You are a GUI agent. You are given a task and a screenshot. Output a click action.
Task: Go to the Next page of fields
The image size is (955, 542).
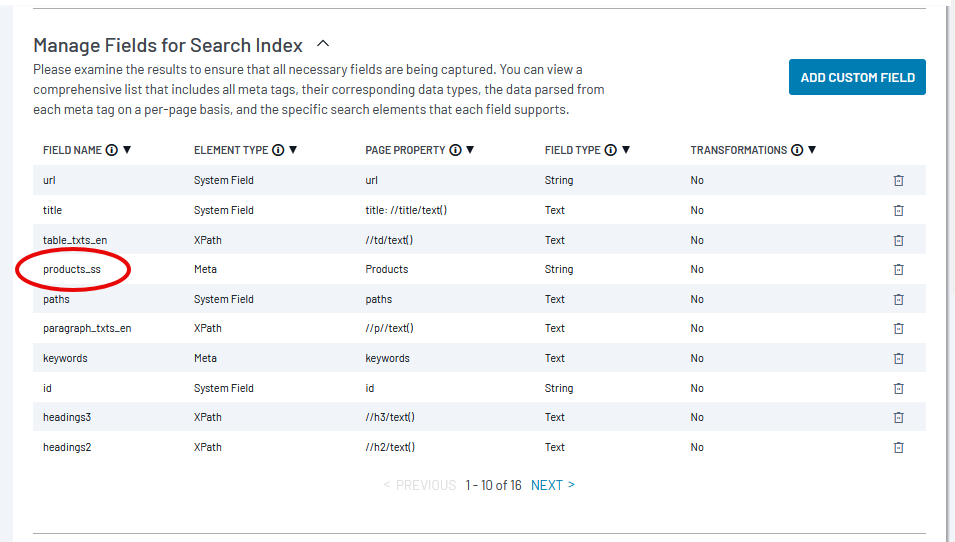(553, 485)
